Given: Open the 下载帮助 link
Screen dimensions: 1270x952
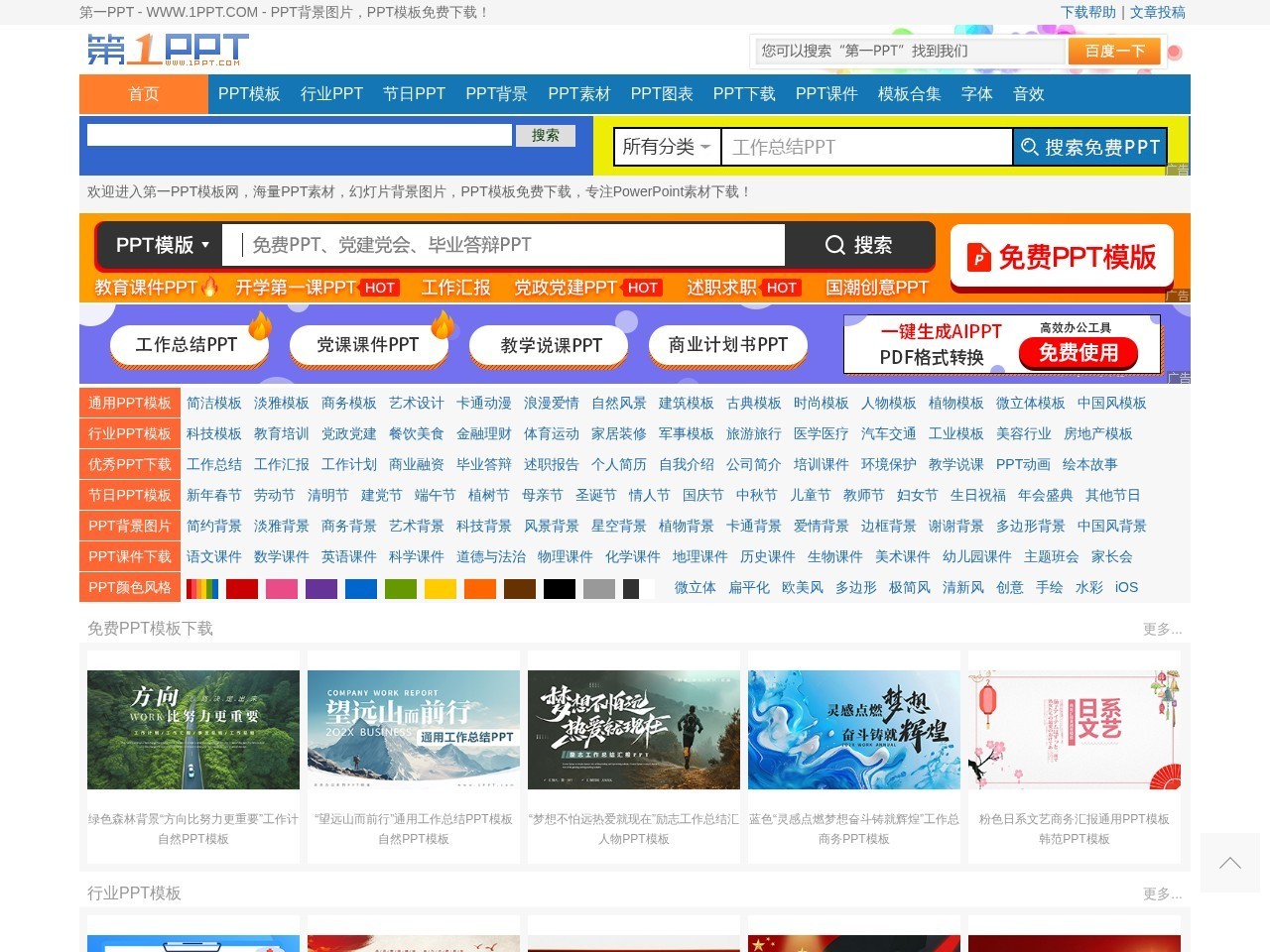Looking at the screenshot, I should 1088,12.
